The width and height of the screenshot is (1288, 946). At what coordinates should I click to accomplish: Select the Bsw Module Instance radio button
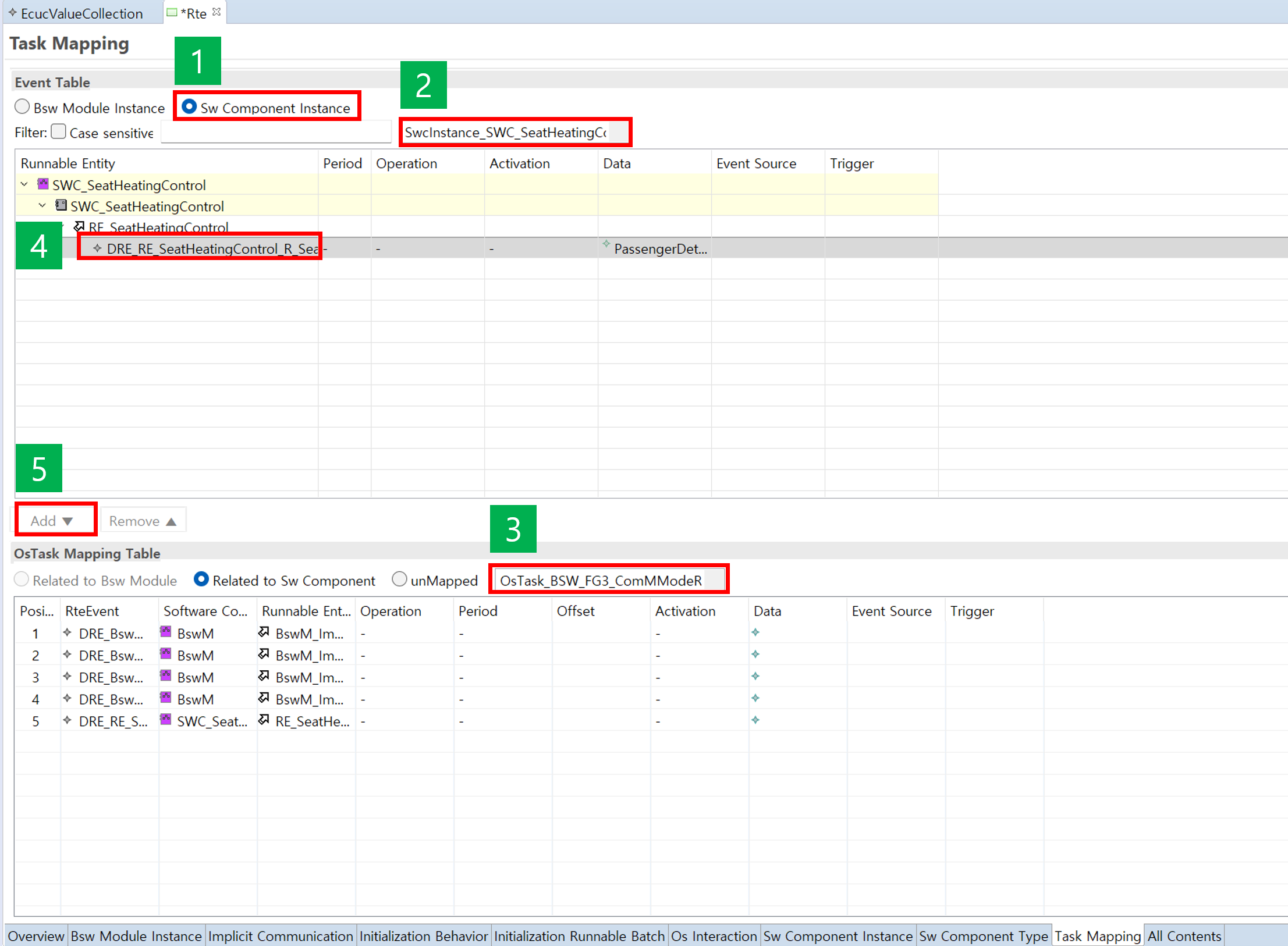point(23,107)
